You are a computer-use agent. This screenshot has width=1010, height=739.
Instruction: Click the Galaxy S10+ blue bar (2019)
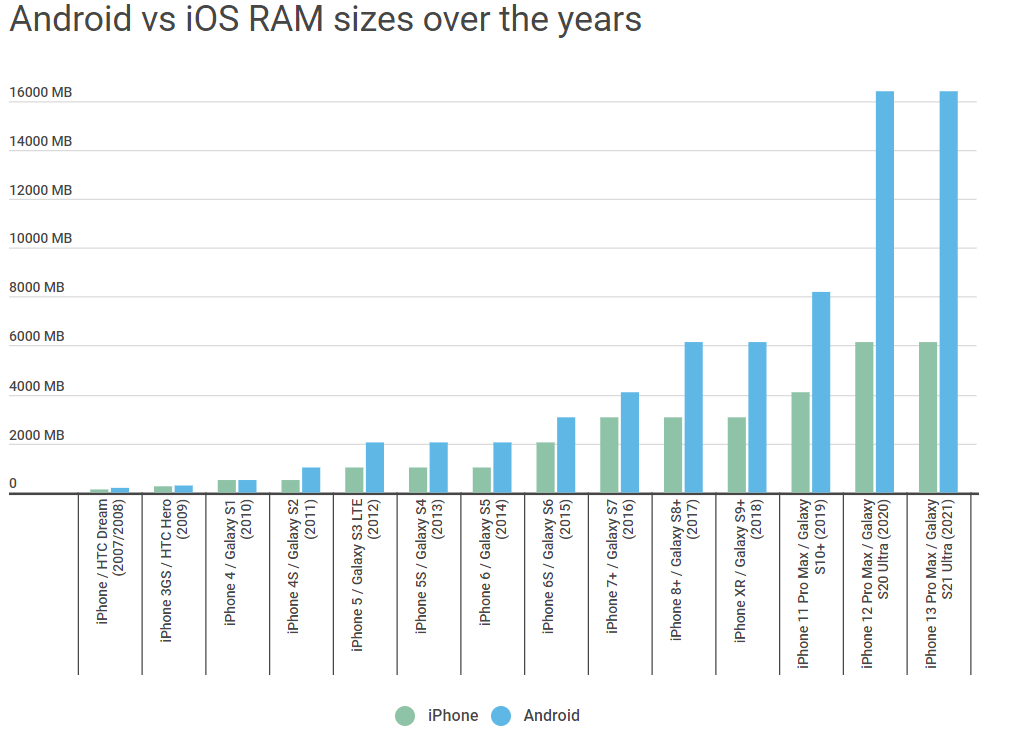821,392
